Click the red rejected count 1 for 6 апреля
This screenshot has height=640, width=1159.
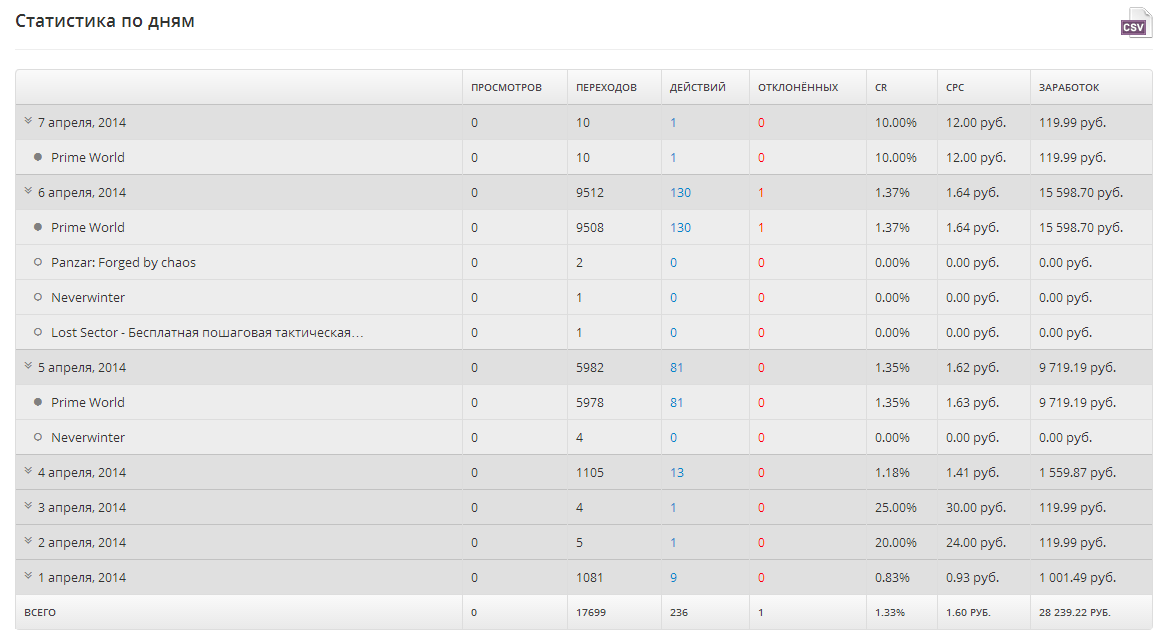click(761, 193)
